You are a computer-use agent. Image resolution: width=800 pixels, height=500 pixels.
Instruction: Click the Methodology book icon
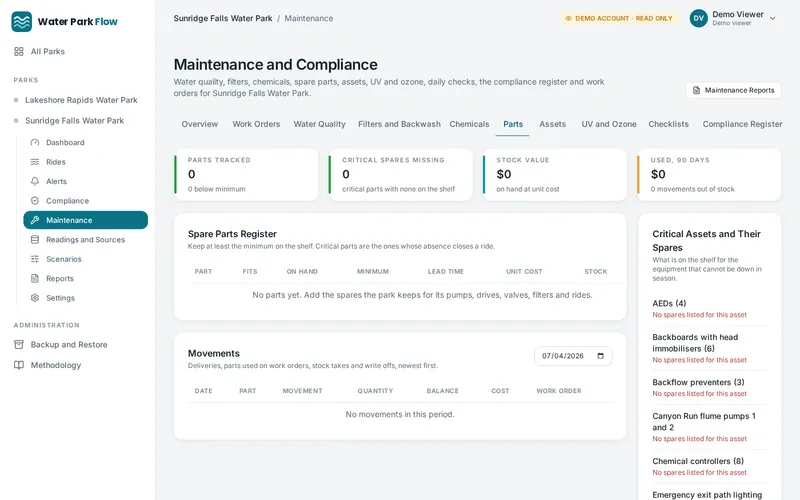point(19,365)
